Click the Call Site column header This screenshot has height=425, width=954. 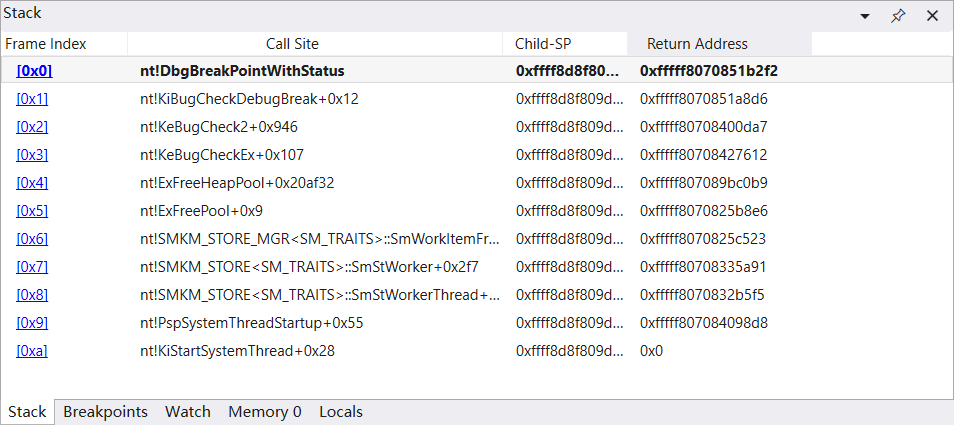[292, 44]
